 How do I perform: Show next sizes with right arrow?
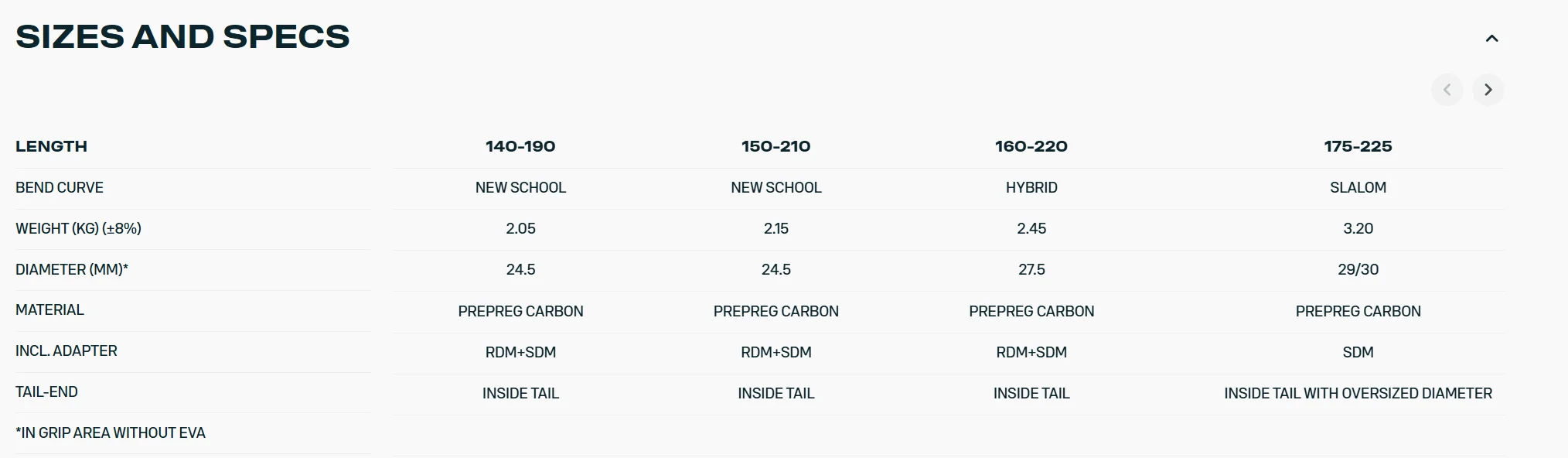pyautogui.click(x=1488, y=90)
